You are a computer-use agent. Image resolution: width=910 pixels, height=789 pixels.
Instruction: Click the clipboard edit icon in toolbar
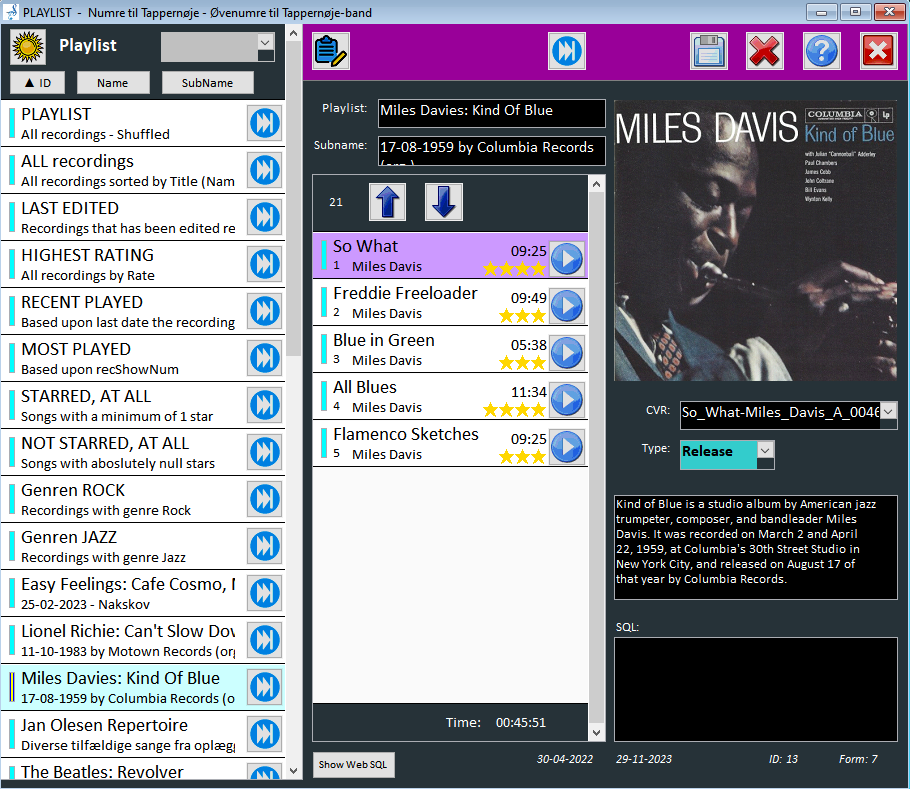click(331, 51)
